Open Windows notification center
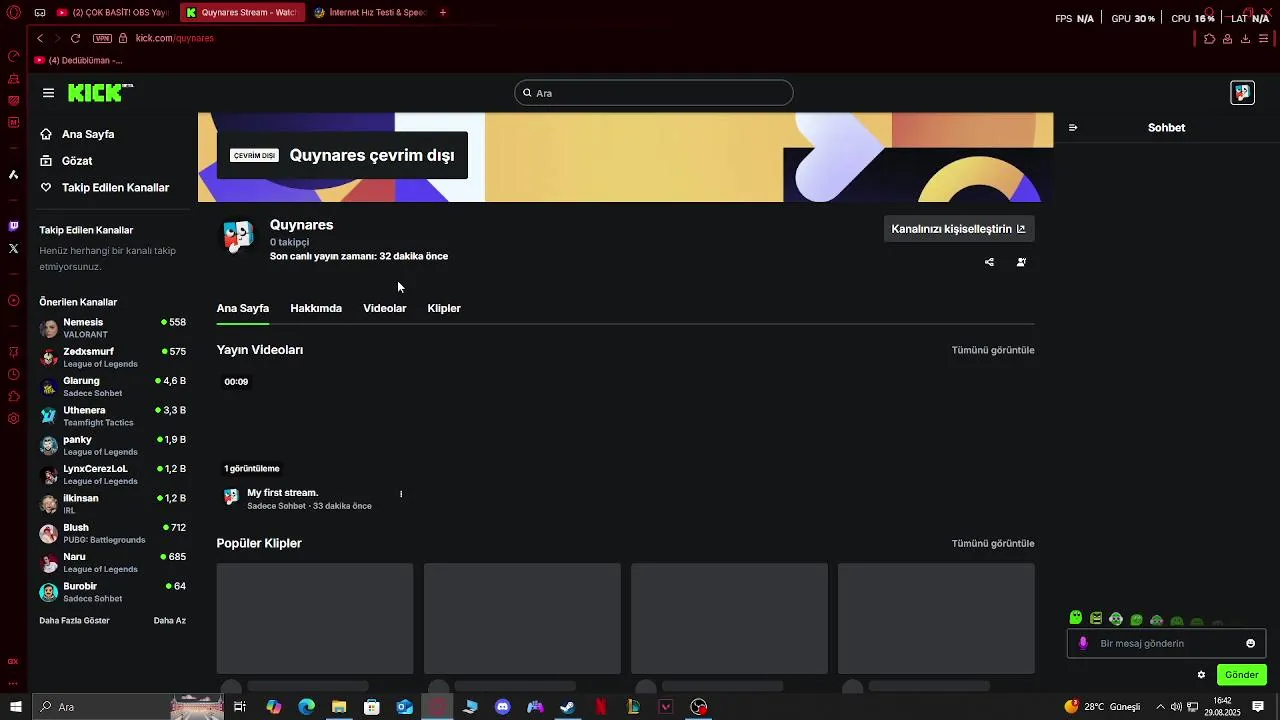The width and height of the screenshot is (1280, 720). (x=1258, y=707)
